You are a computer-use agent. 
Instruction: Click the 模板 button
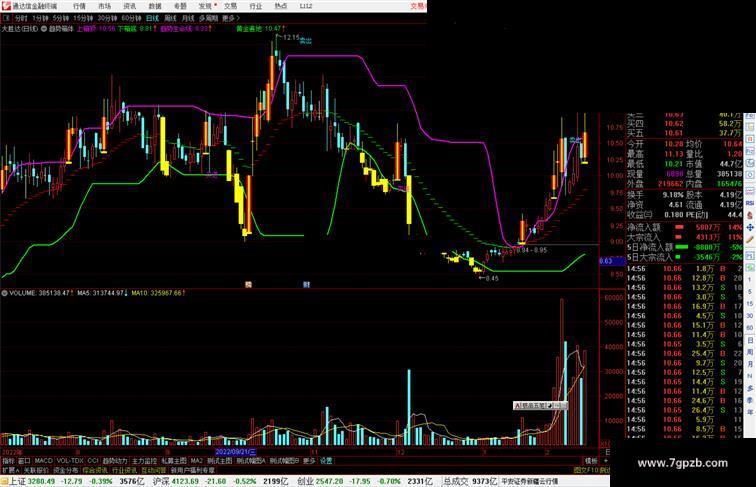coord(591,461)
